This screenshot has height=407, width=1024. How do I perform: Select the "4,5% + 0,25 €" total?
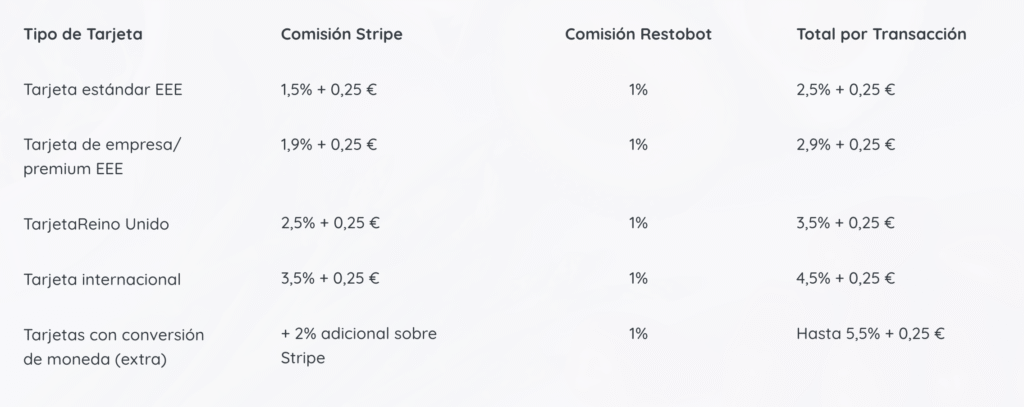click(x=845, y=278)
